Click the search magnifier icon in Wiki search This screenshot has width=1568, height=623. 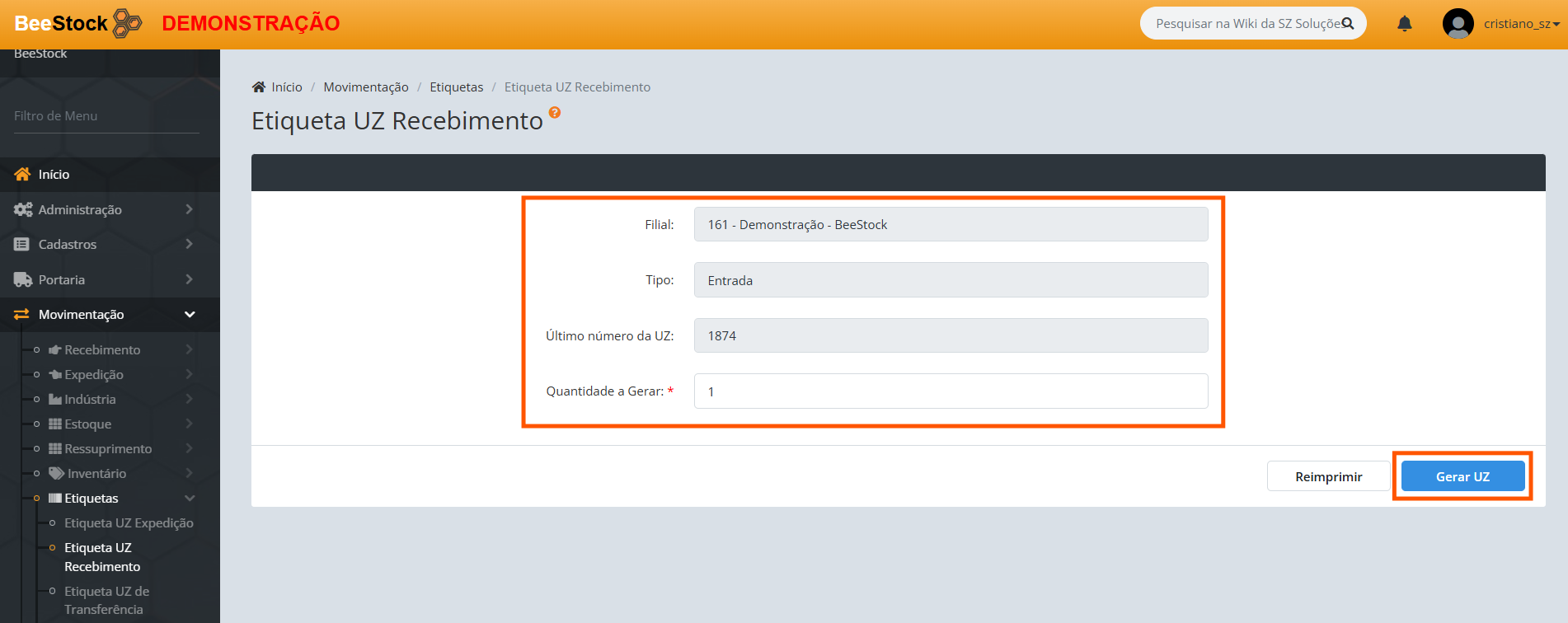pos(1348,24)
